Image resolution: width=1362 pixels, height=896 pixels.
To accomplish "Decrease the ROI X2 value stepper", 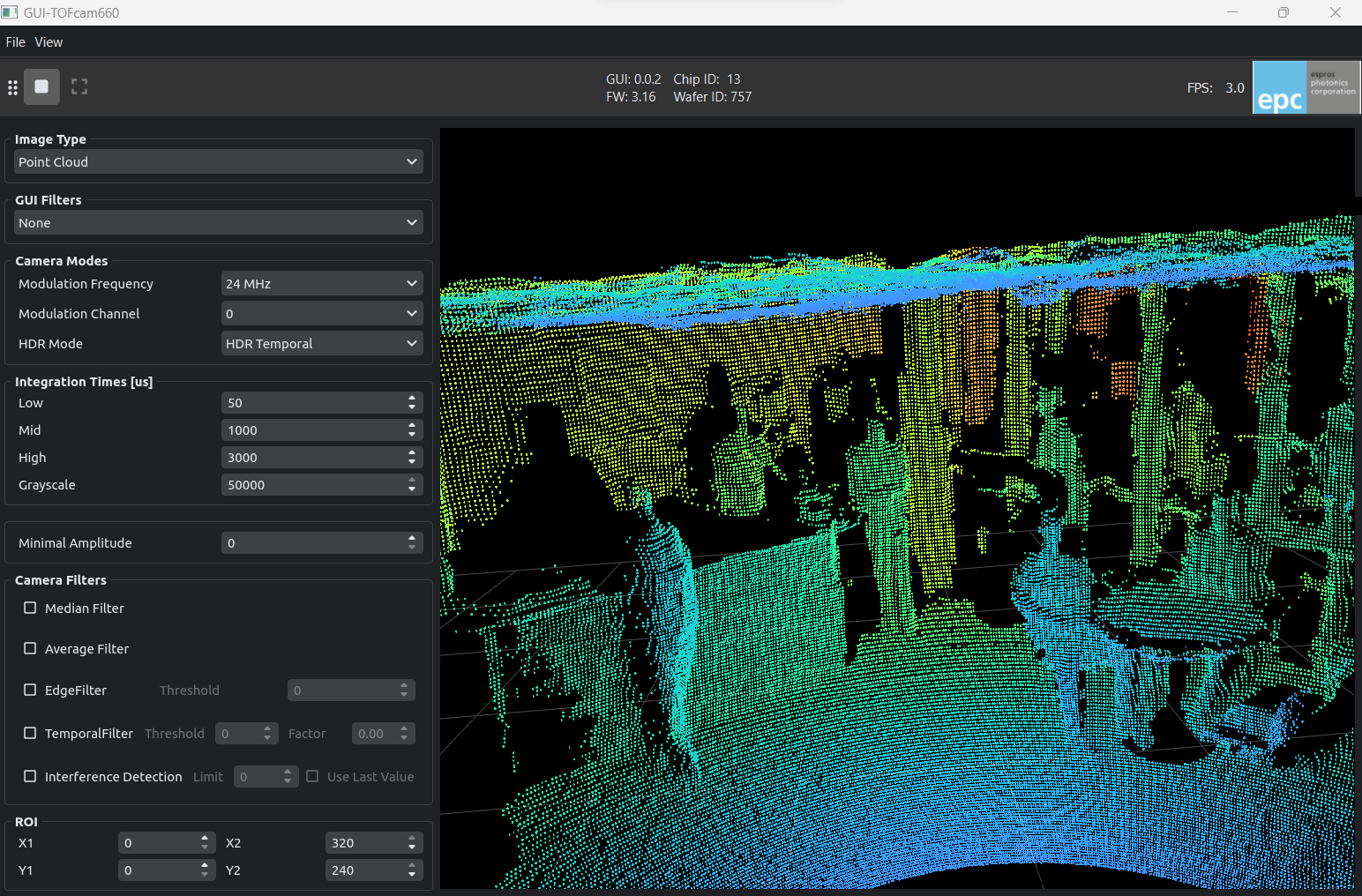I will click(x=412, y=847).
